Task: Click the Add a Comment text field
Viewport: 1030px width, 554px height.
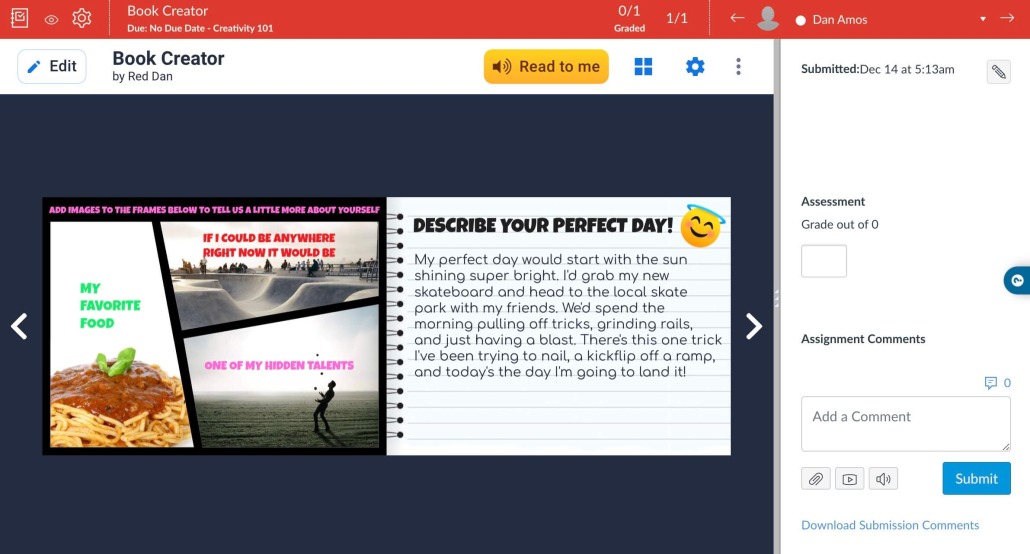Action: tap(905, 424)
